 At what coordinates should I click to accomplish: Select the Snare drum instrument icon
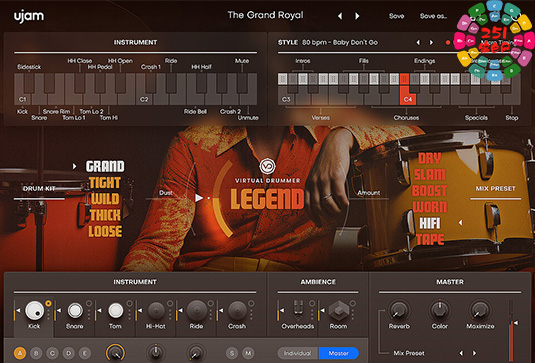click(75, 310)
